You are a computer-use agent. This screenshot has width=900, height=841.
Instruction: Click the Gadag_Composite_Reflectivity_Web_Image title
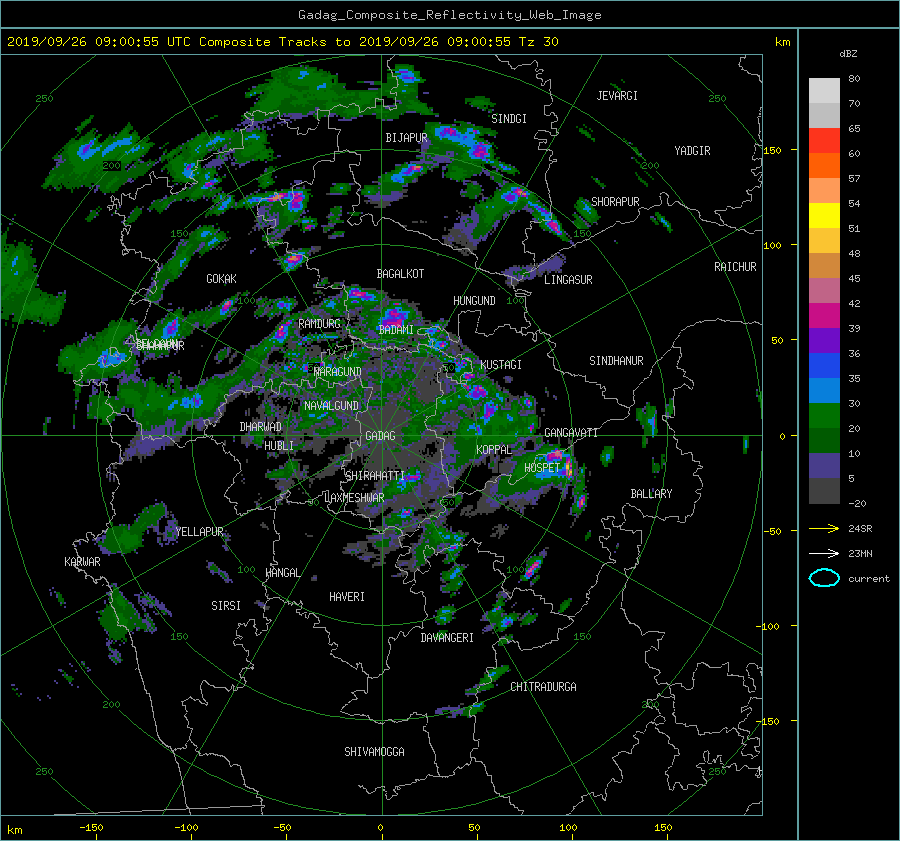(x=449, y=15)
